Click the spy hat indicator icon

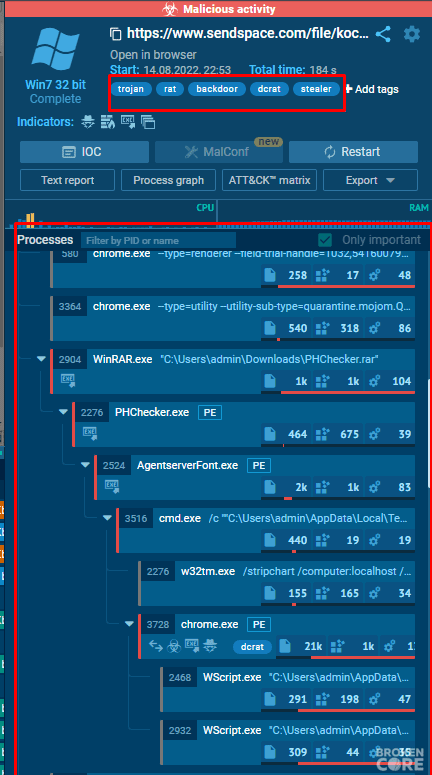(x=88, y=121)
